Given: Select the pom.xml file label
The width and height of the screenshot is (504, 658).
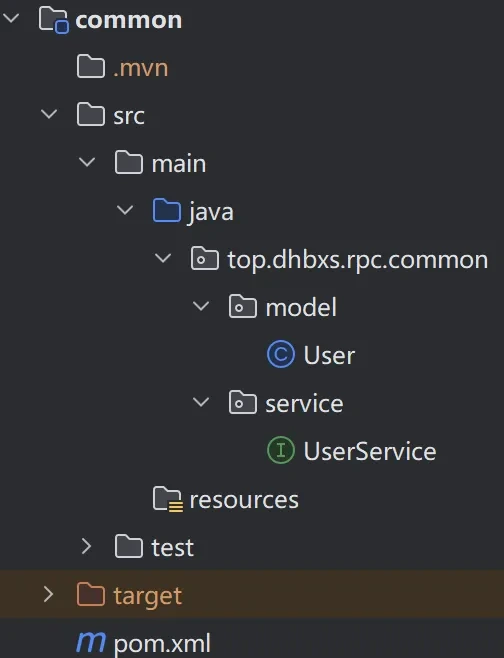Looking at the screenshot, I should tap(162, 643).
